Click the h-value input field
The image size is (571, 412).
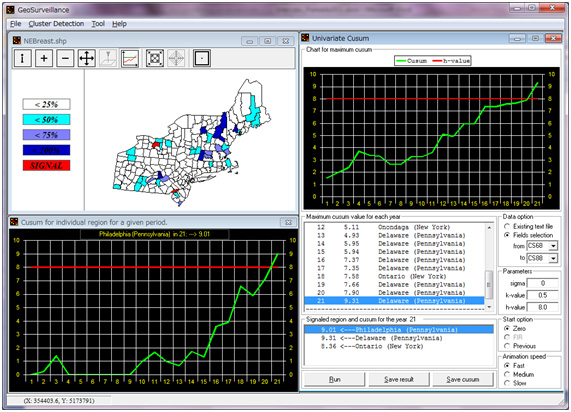(542, 307)
